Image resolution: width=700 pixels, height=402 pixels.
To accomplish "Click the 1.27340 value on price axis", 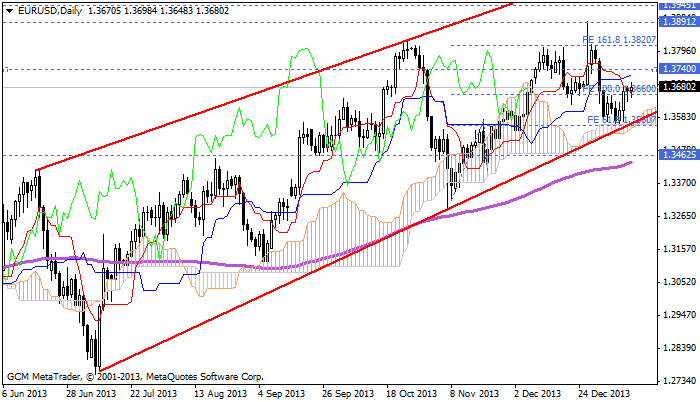I will pos(680,381).
